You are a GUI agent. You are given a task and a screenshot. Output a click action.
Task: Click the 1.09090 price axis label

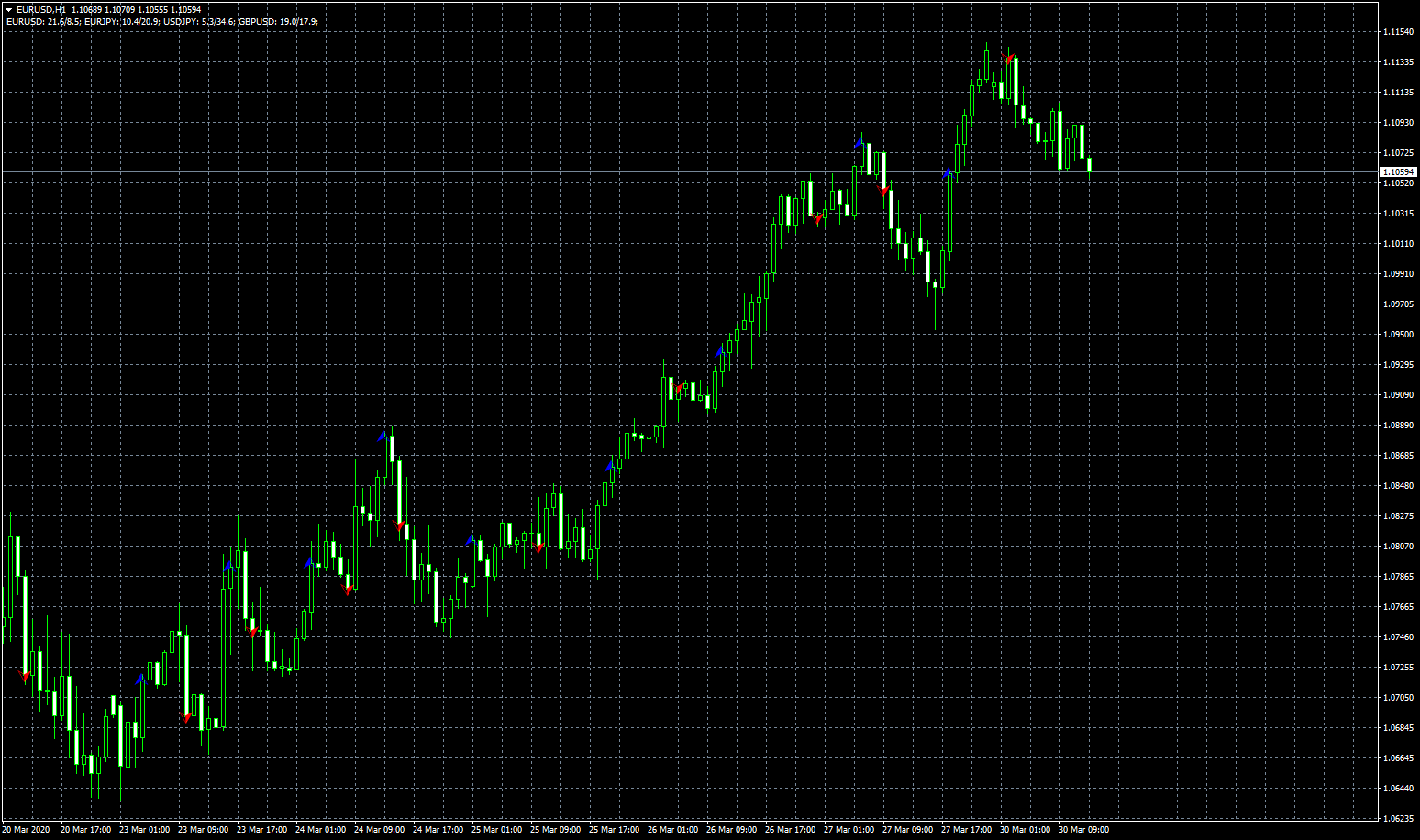click(x=1398, y=395)
